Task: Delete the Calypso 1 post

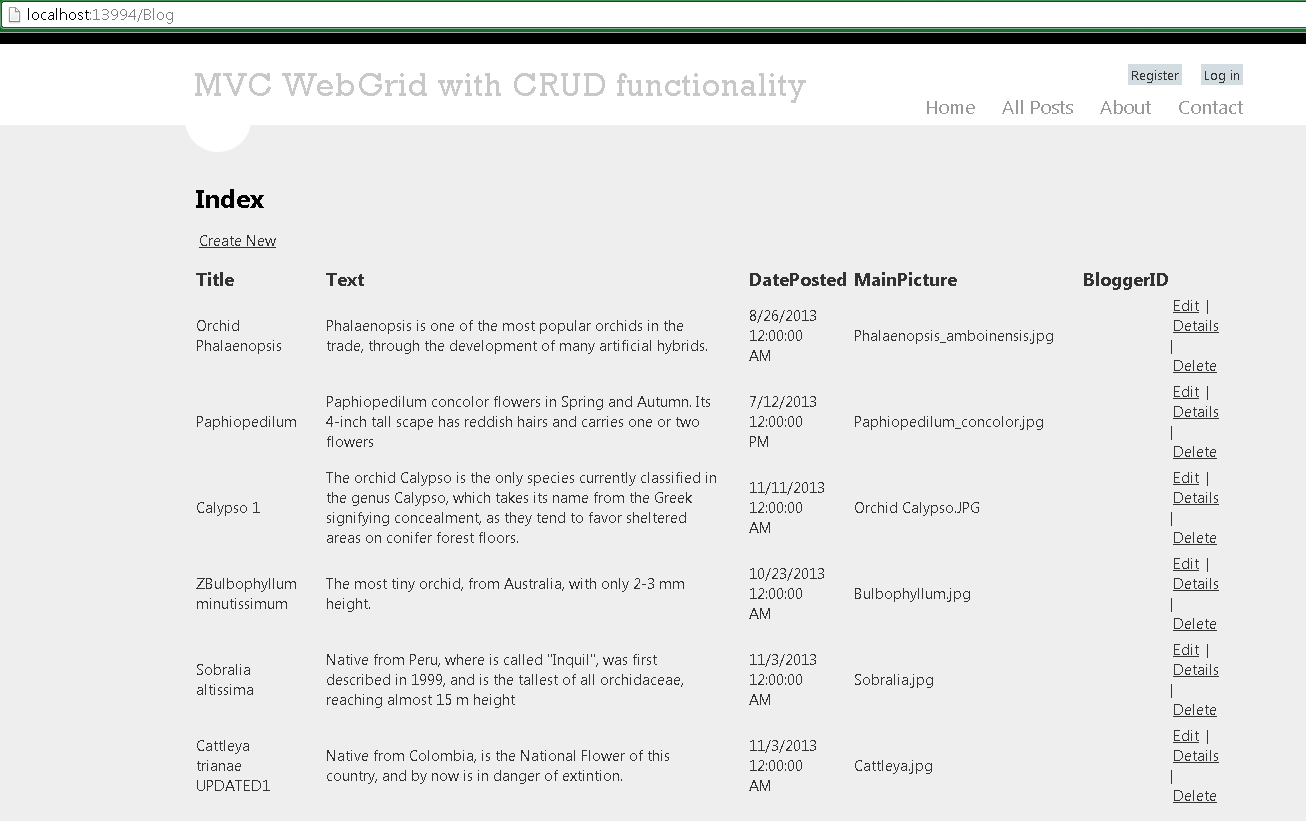Action: tap(1195, 538)
